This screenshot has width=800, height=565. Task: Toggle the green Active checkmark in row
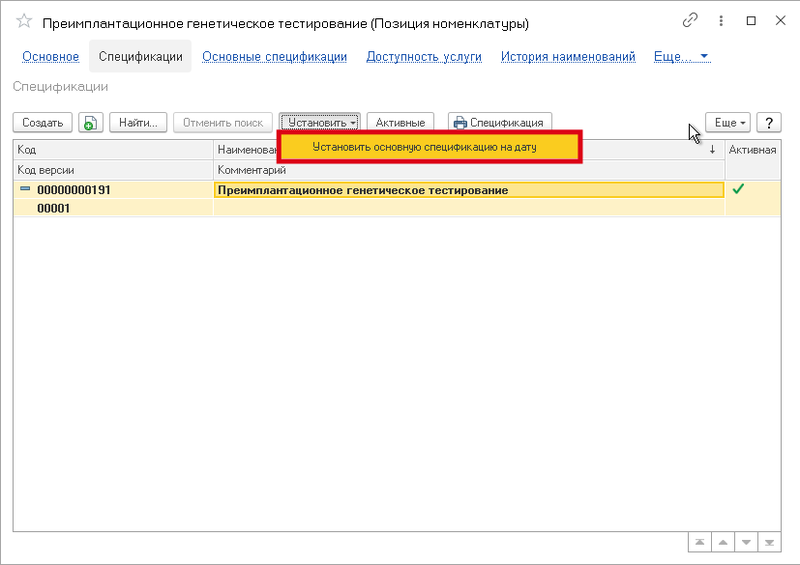tap(739, 189)
